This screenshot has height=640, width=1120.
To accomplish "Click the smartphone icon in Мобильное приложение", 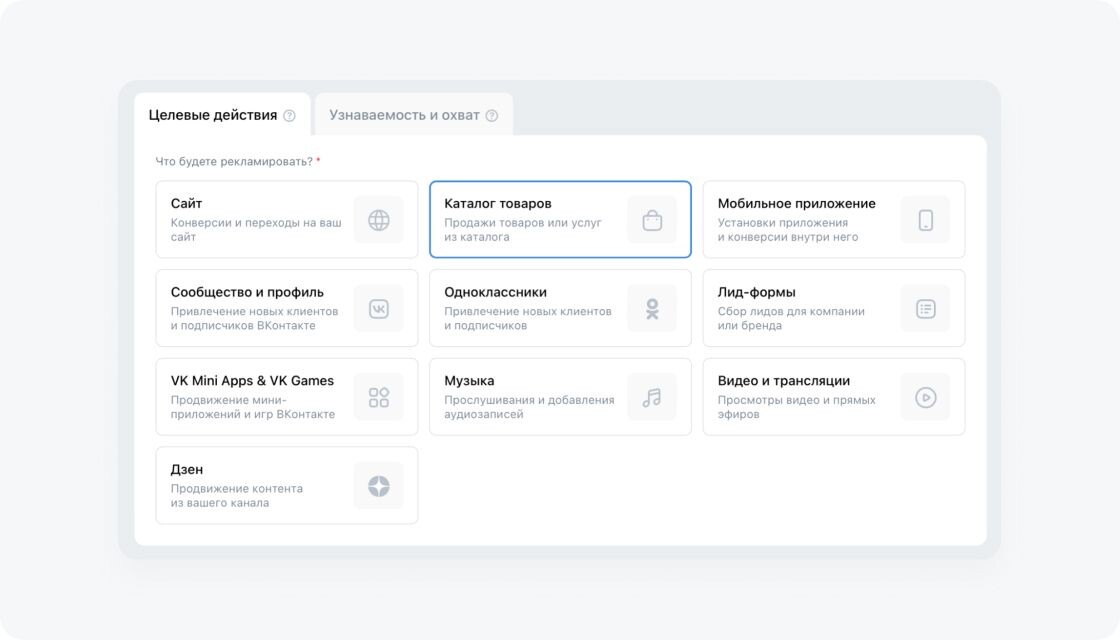I will pyautogui.click(x=926, y=220).
